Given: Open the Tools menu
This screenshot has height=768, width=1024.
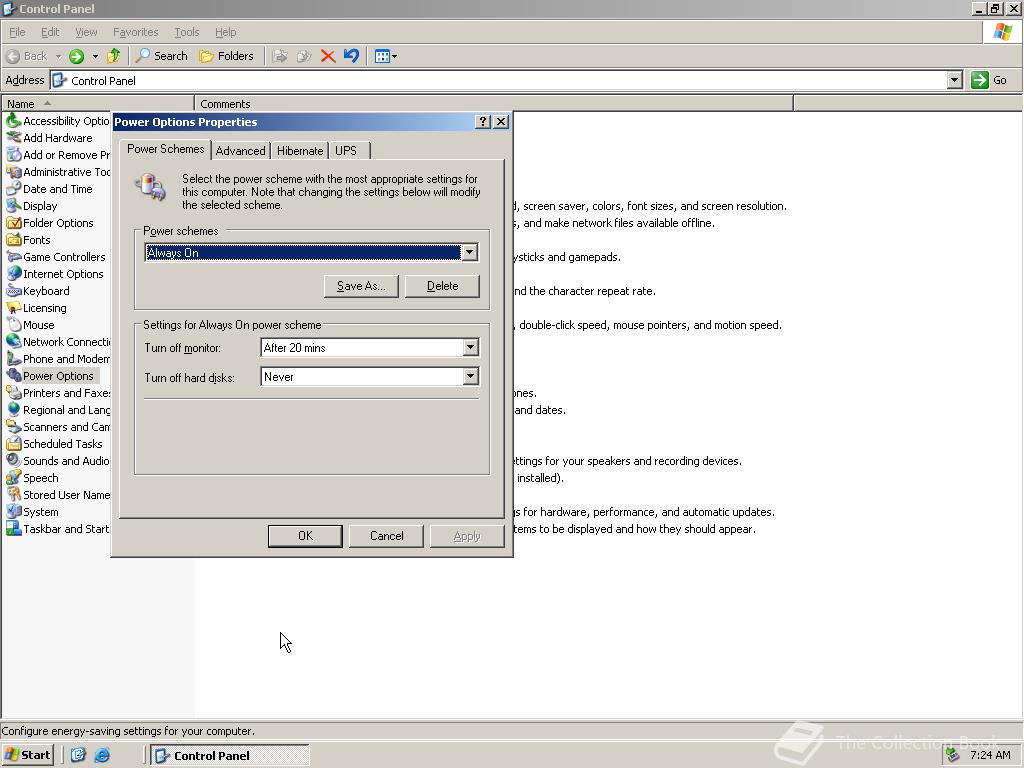Looking at the screenshot, I should pos(186,32).
